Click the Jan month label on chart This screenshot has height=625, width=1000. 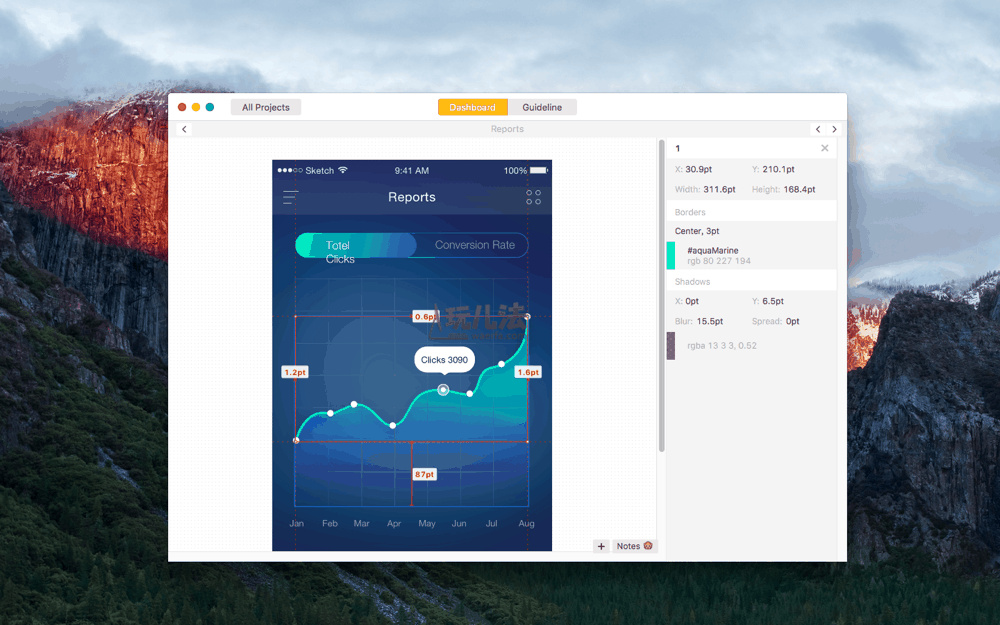pyautogui.click(x=297, y=524)
